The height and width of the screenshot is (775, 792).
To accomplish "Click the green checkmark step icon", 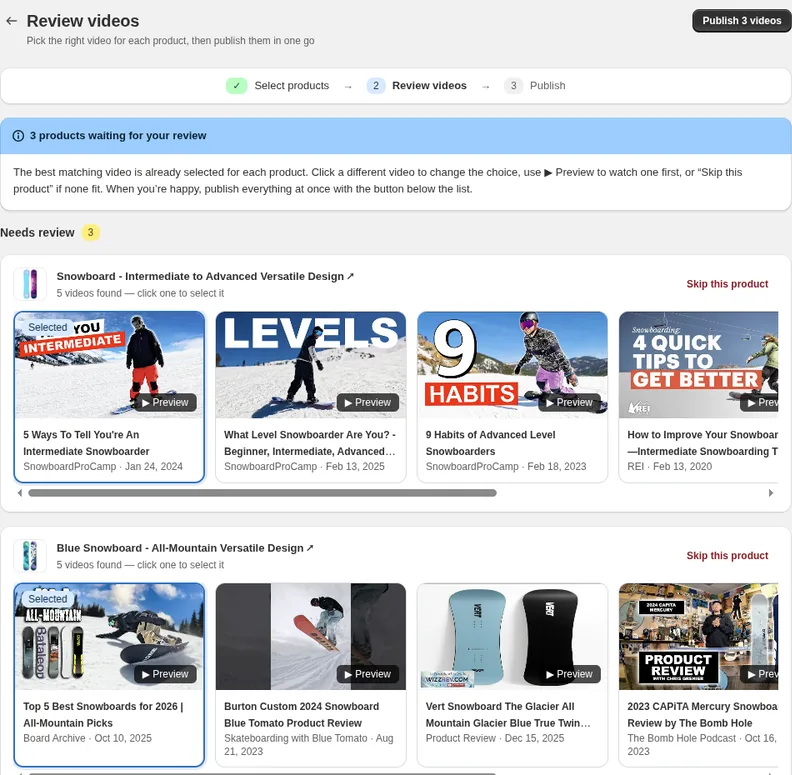I will pyautogui.click(x=236, y=86).
